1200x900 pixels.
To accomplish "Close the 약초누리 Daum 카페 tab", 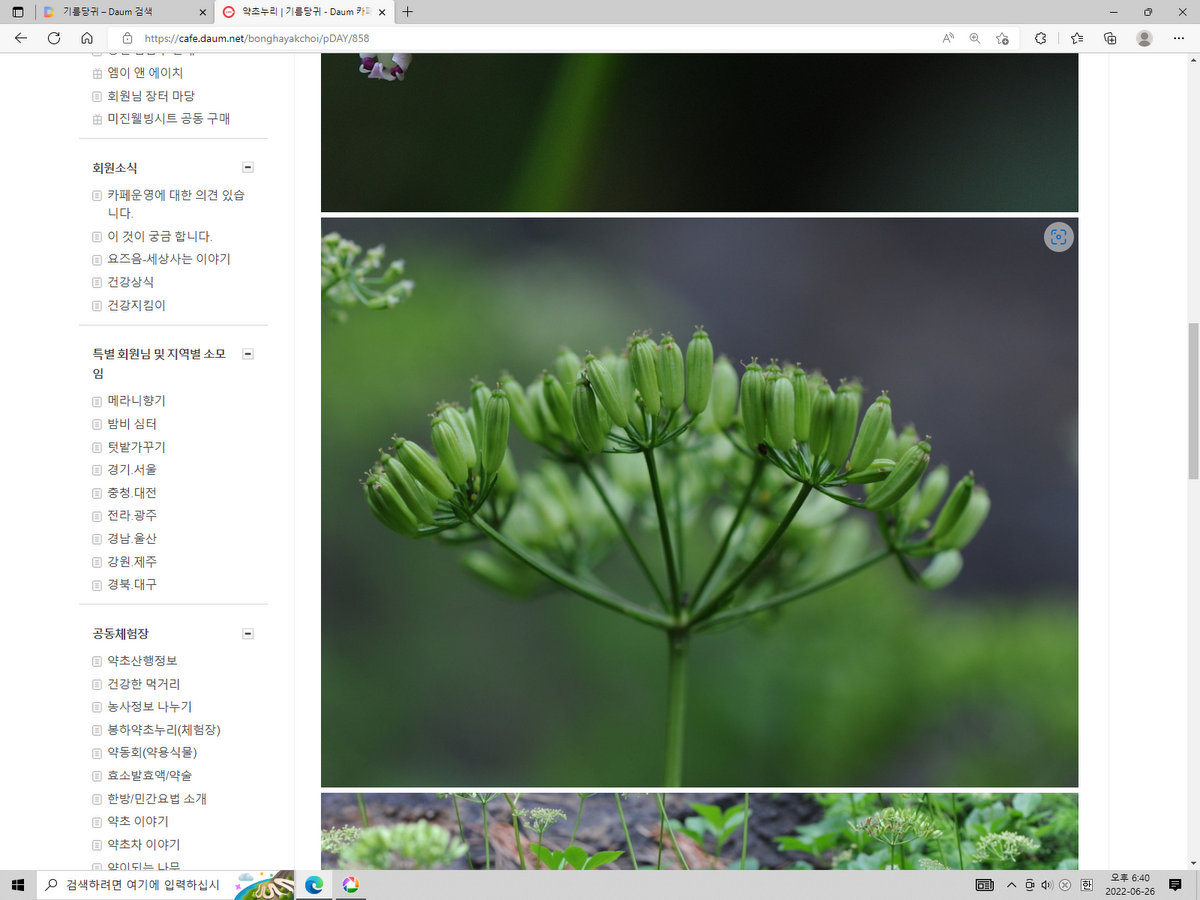I will click(381, 12).
